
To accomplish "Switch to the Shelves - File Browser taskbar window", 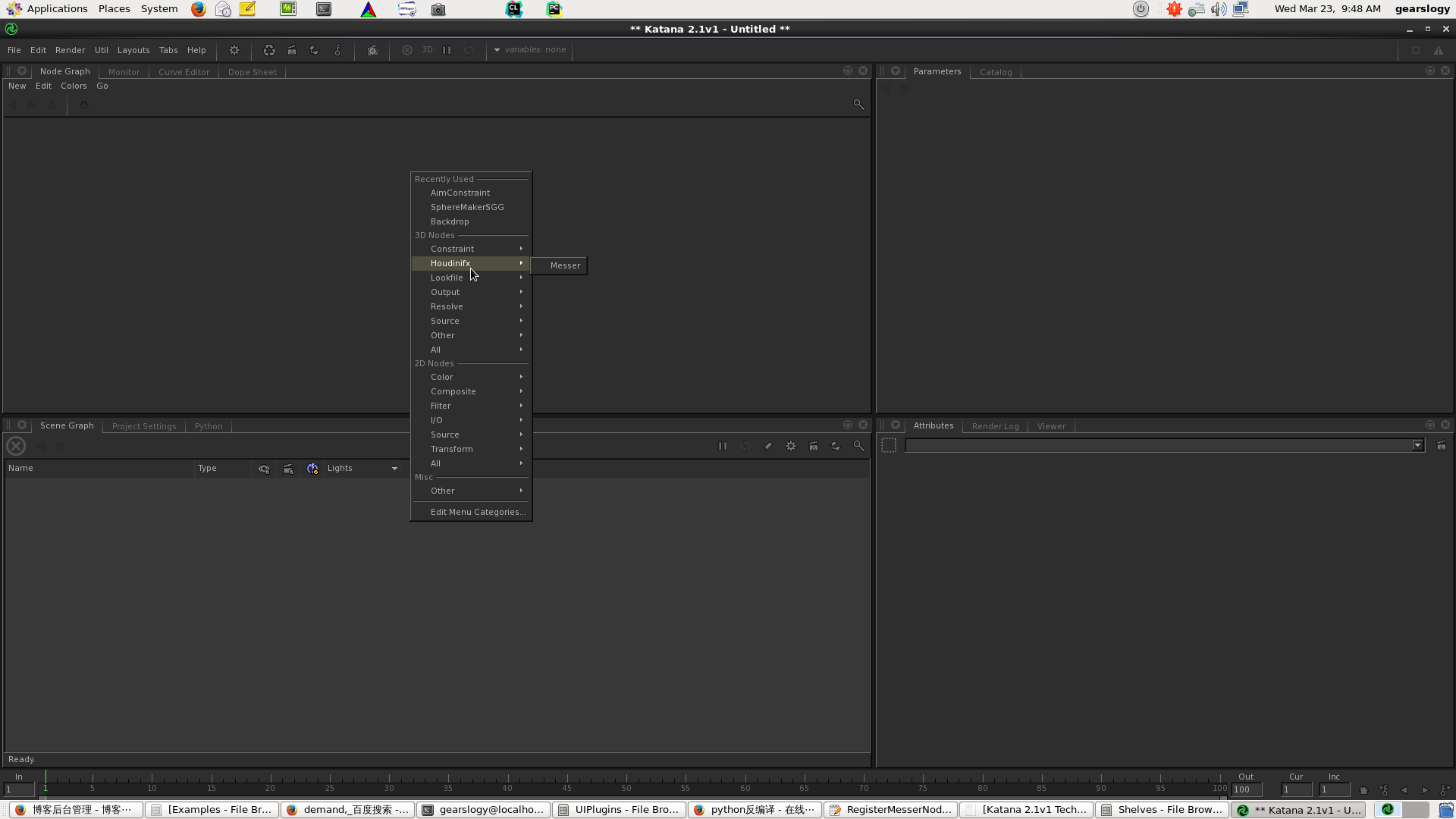I will click(x=1162, y=810).
